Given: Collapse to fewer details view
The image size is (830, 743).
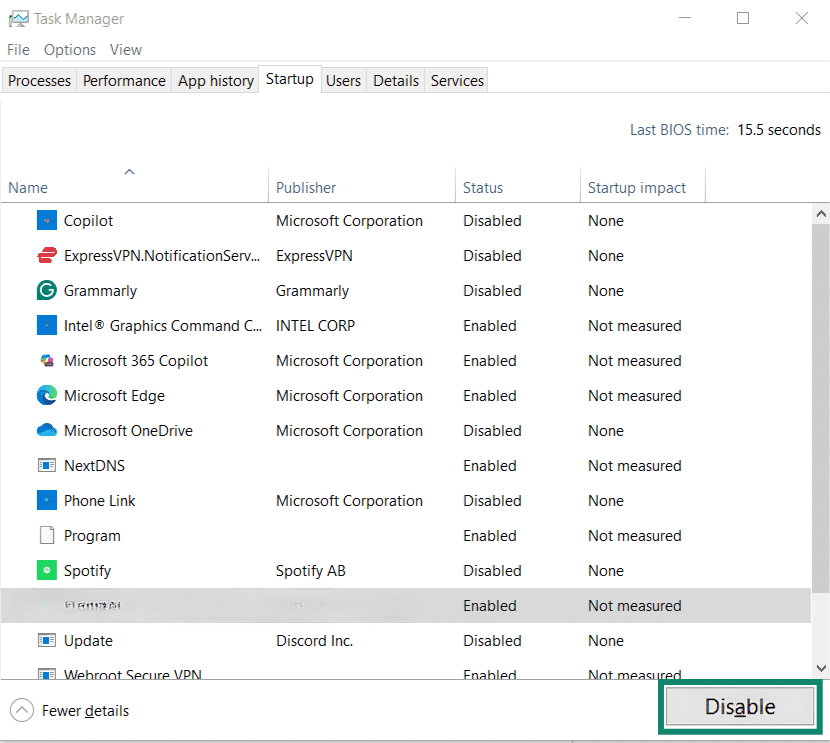Looking at the screenshot, I should (x=68, y=710).
